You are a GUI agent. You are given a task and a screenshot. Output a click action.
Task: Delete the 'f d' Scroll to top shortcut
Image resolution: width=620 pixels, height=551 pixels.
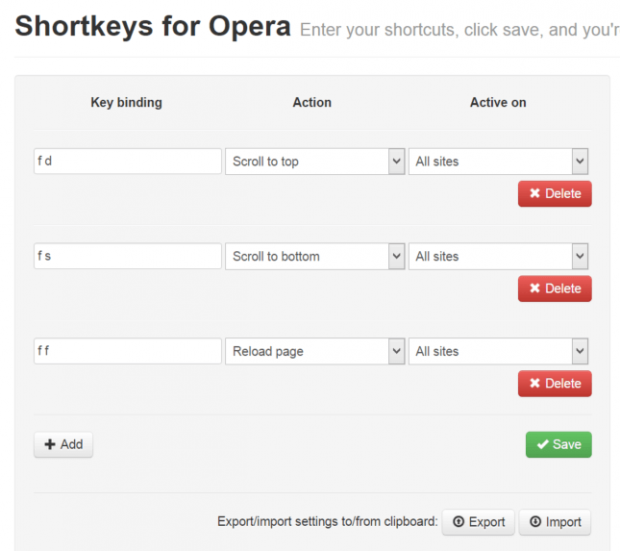coord(554,194)
